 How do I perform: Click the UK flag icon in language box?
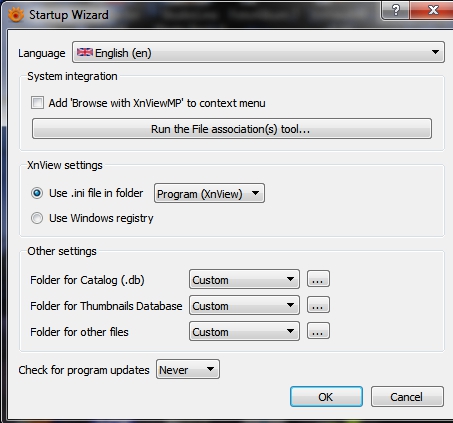coord(85,52)
